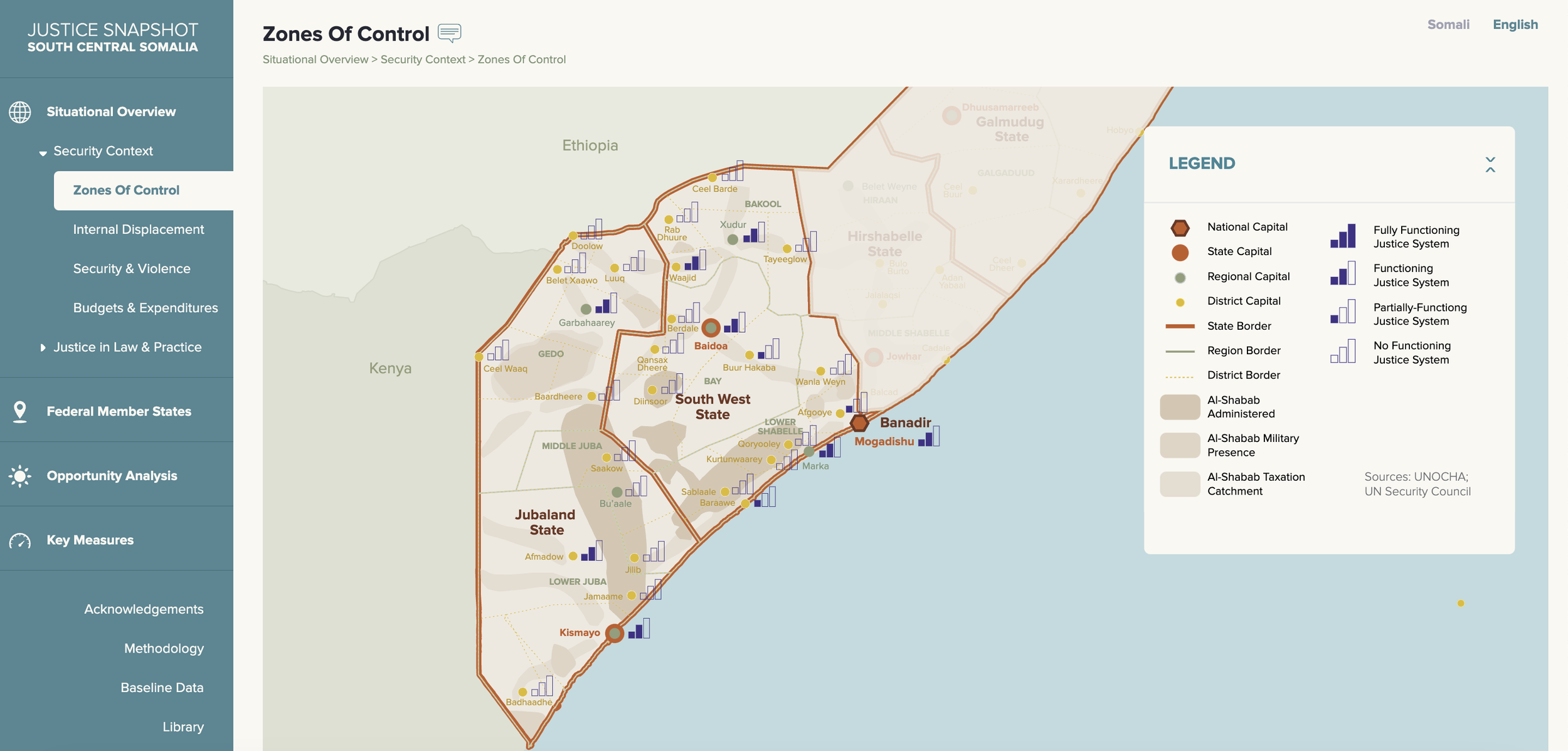Click the Baidoa state capital marker

pos(711,327)
